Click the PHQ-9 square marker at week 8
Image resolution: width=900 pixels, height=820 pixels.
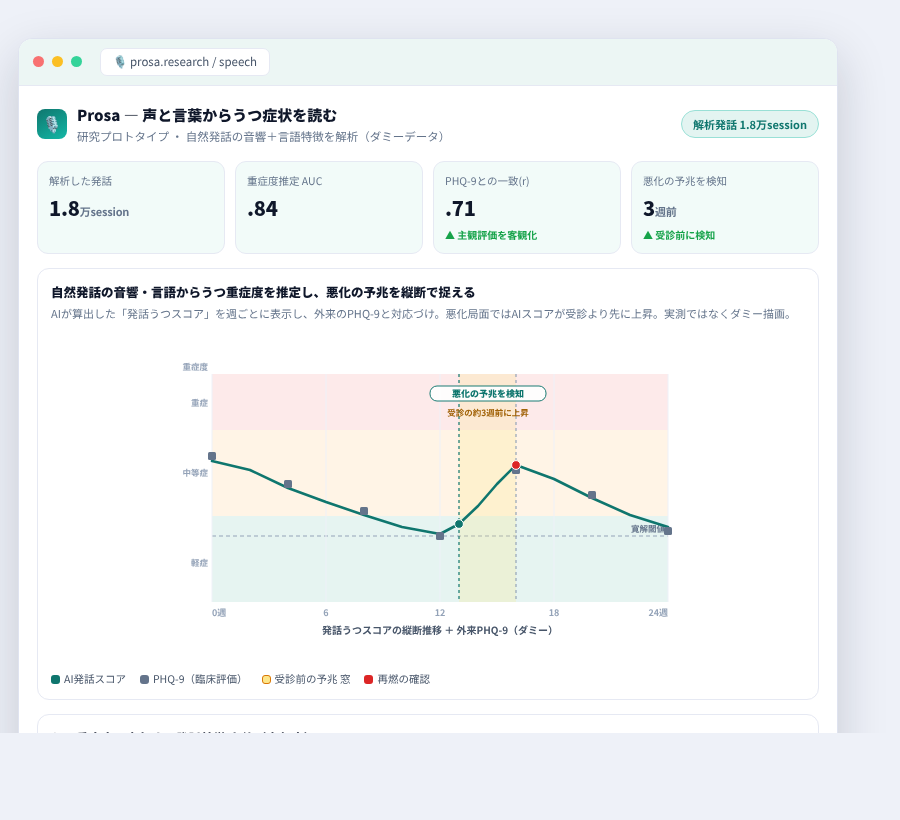click(364, 511)
